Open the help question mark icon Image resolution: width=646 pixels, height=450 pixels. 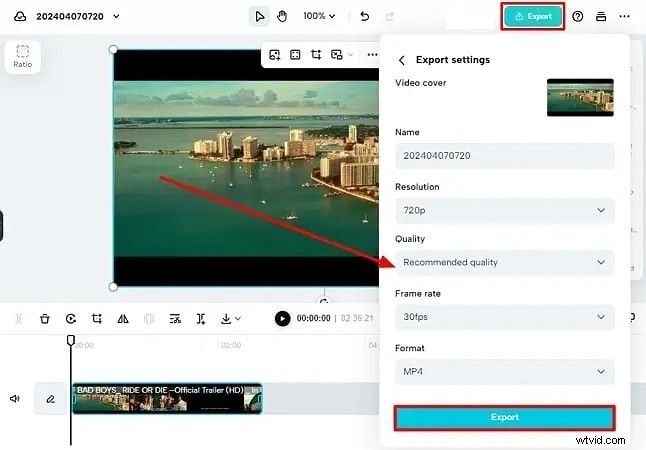point(578,16)
